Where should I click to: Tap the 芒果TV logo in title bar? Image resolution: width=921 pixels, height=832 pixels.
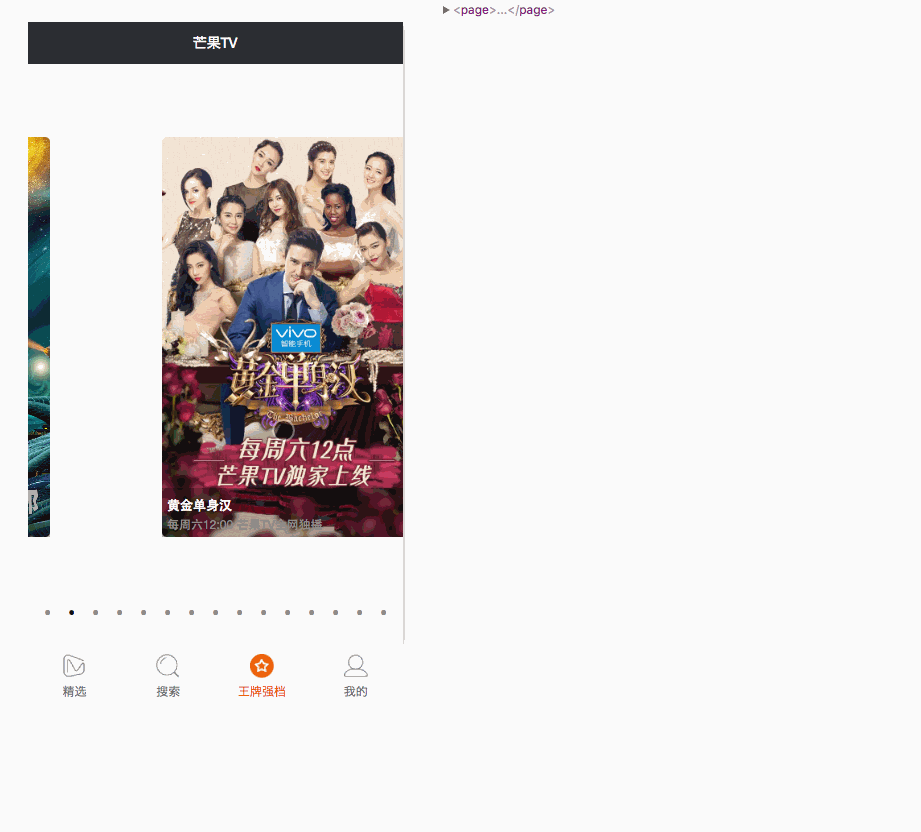click(x=214, y=42)
